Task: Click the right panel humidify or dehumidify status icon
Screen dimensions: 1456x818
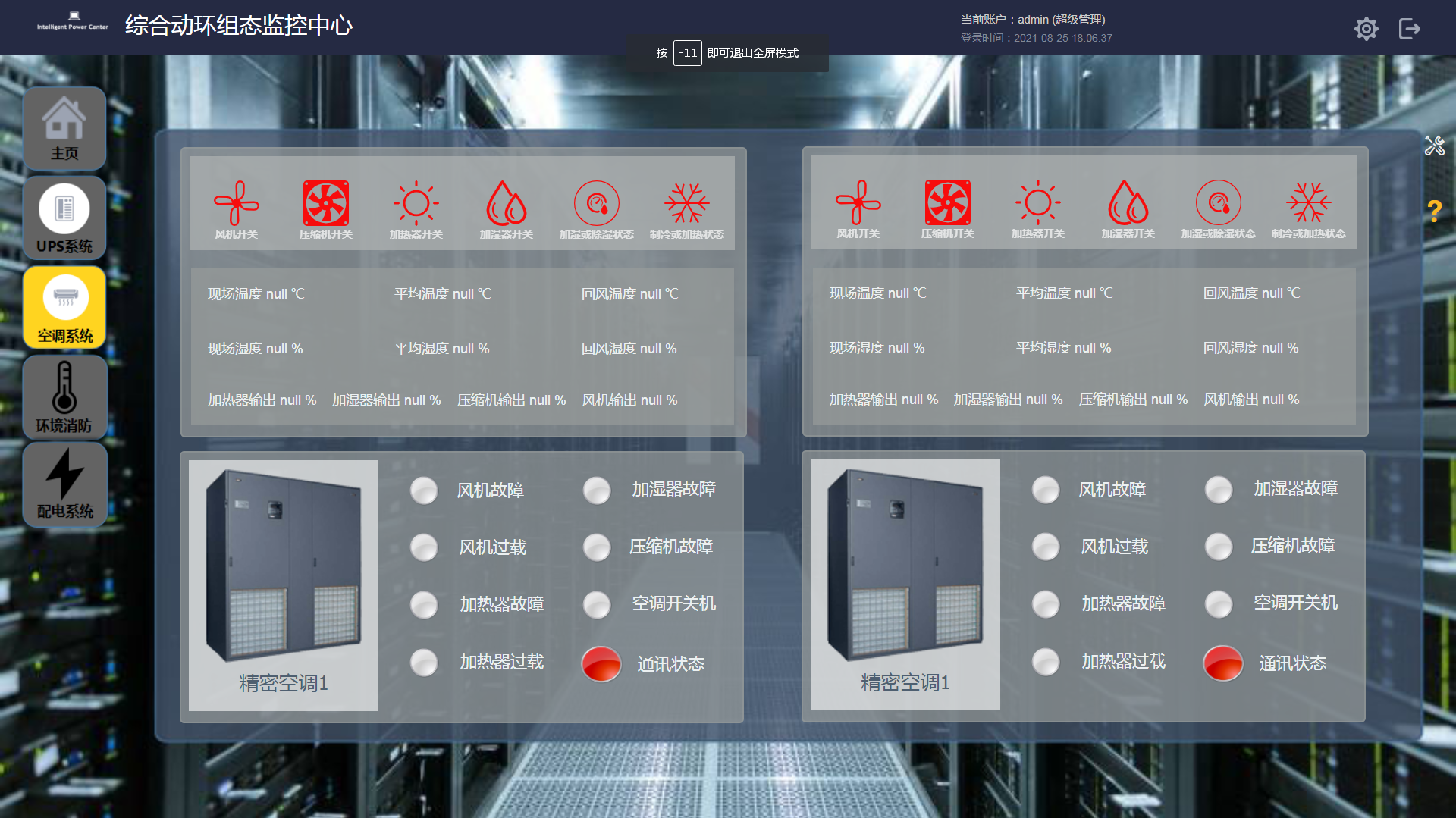Action: coord(1218,202)
